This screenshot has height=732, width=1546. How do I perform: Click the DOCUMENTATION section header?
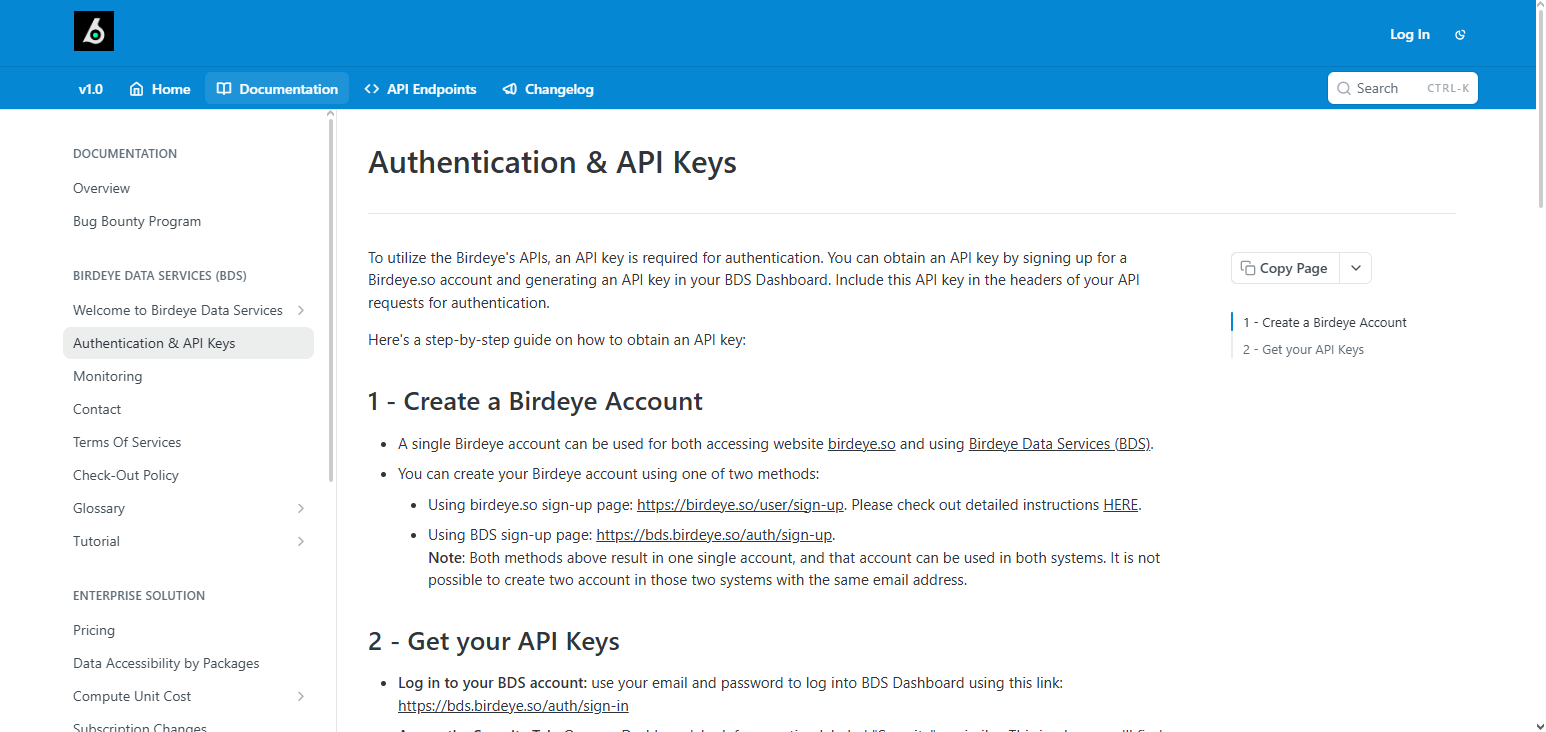125,154
